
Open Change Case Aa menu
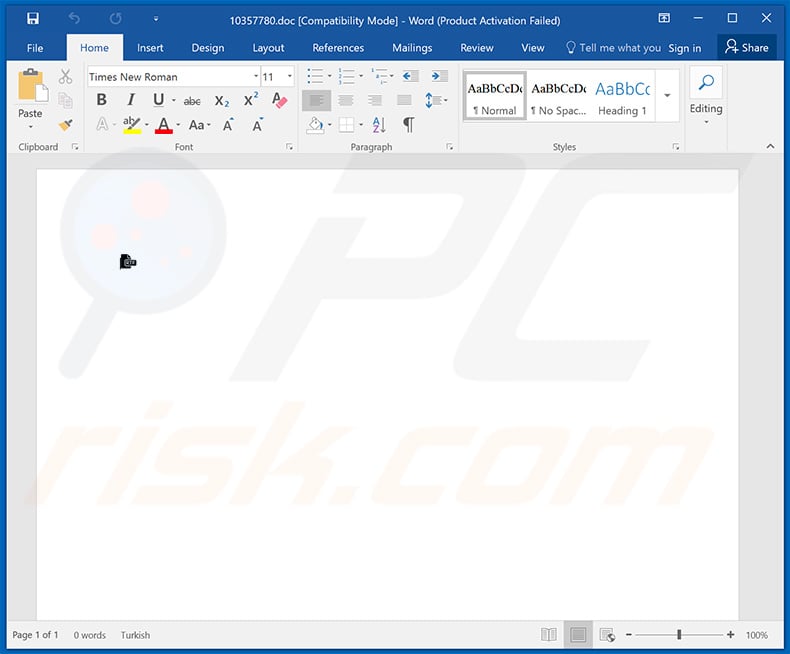pos(199,125)
